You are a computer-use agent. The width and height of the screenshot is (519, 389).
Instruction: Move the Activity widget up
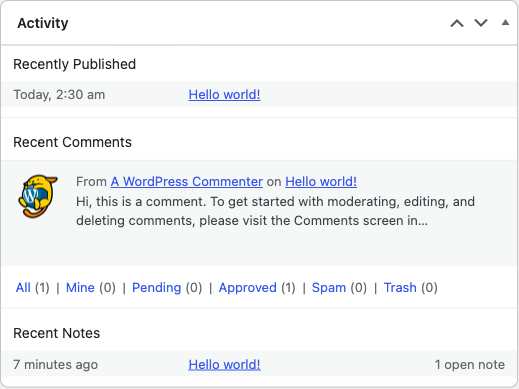457,23
